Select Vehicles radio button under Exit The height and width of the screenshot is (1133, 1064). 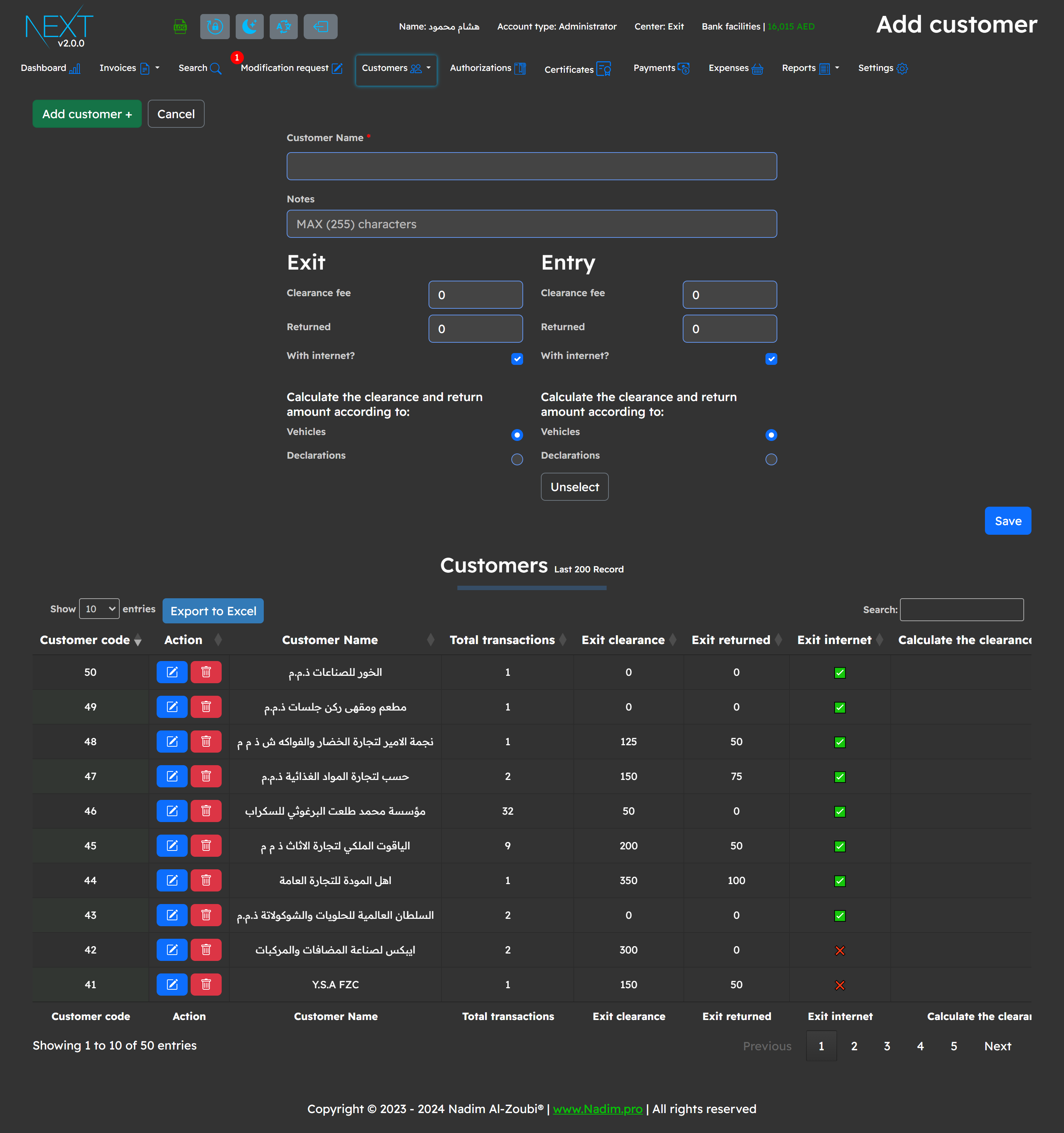coord(516,435)
